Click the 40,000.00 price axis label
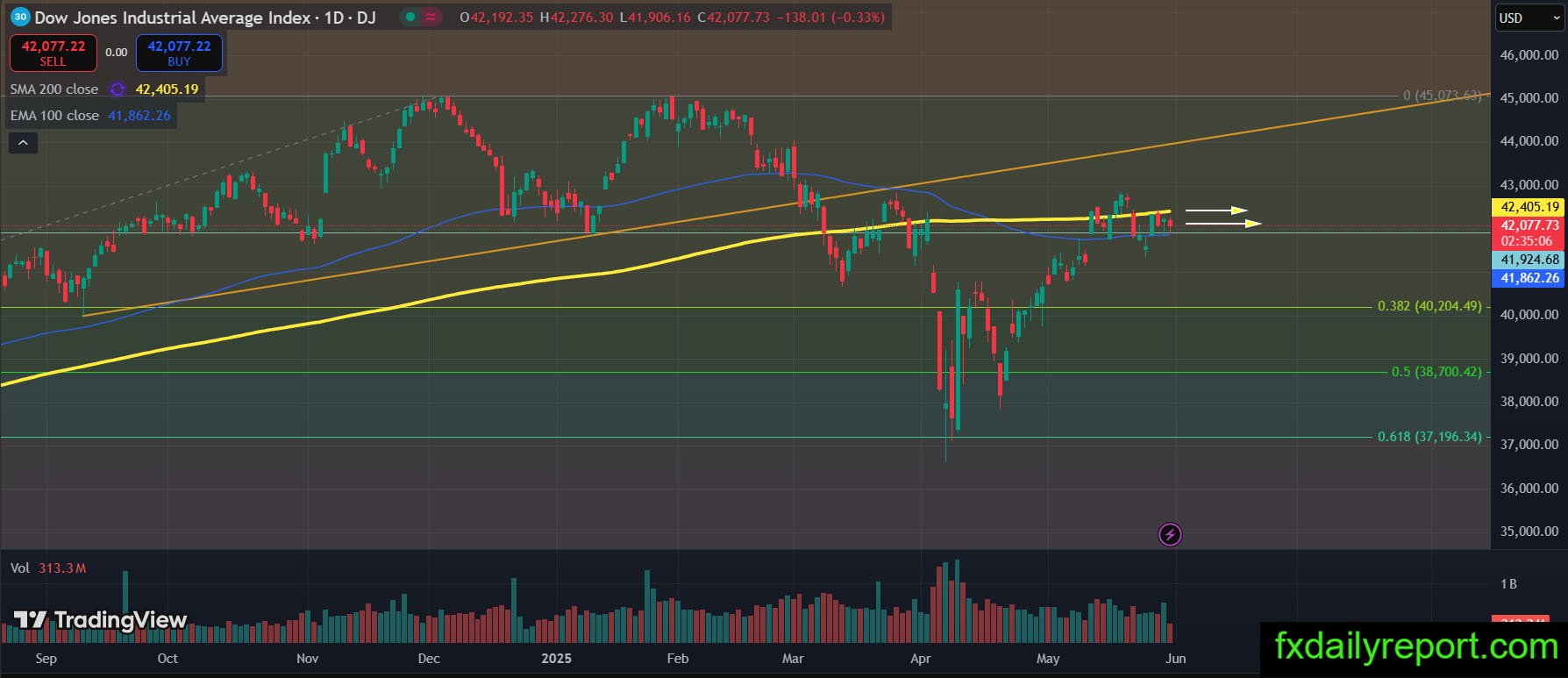 coord(1529,315)
